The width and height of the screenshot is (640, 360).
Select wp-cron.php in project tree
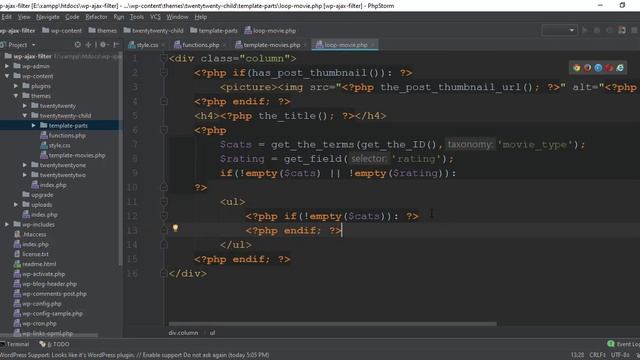pos(35,323)
